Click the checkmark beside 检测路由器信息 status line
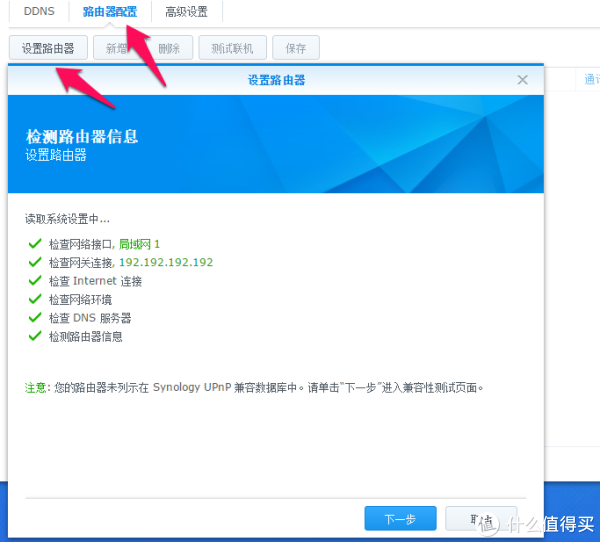The height and width of the screenshot is (542, 600). [35, 337]
